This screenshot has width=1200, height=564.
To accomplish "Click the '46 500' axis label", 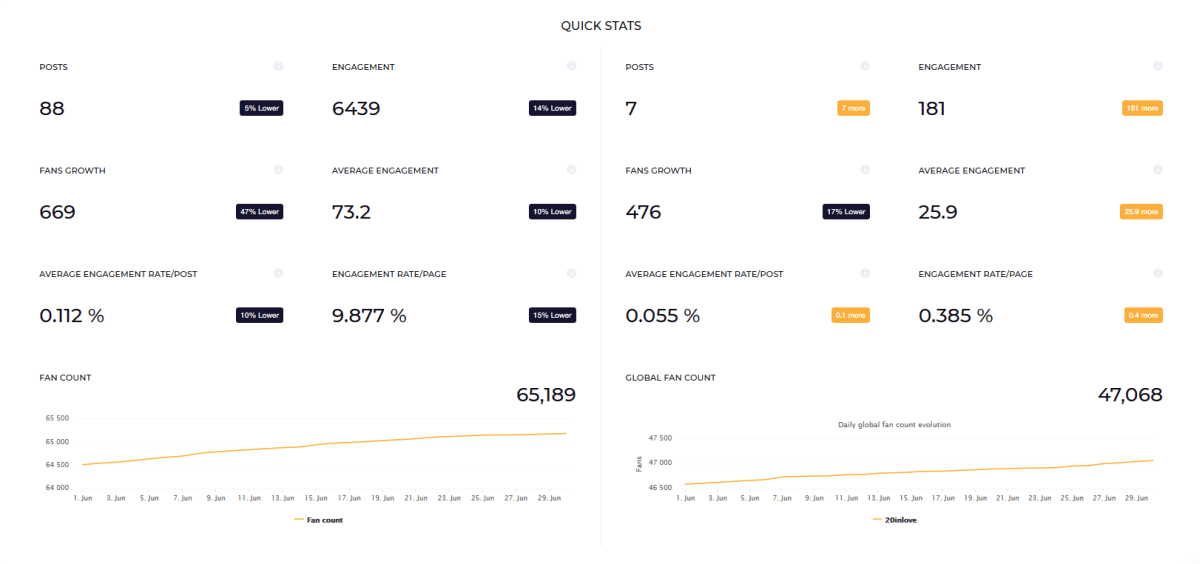I will coord(660,487).
